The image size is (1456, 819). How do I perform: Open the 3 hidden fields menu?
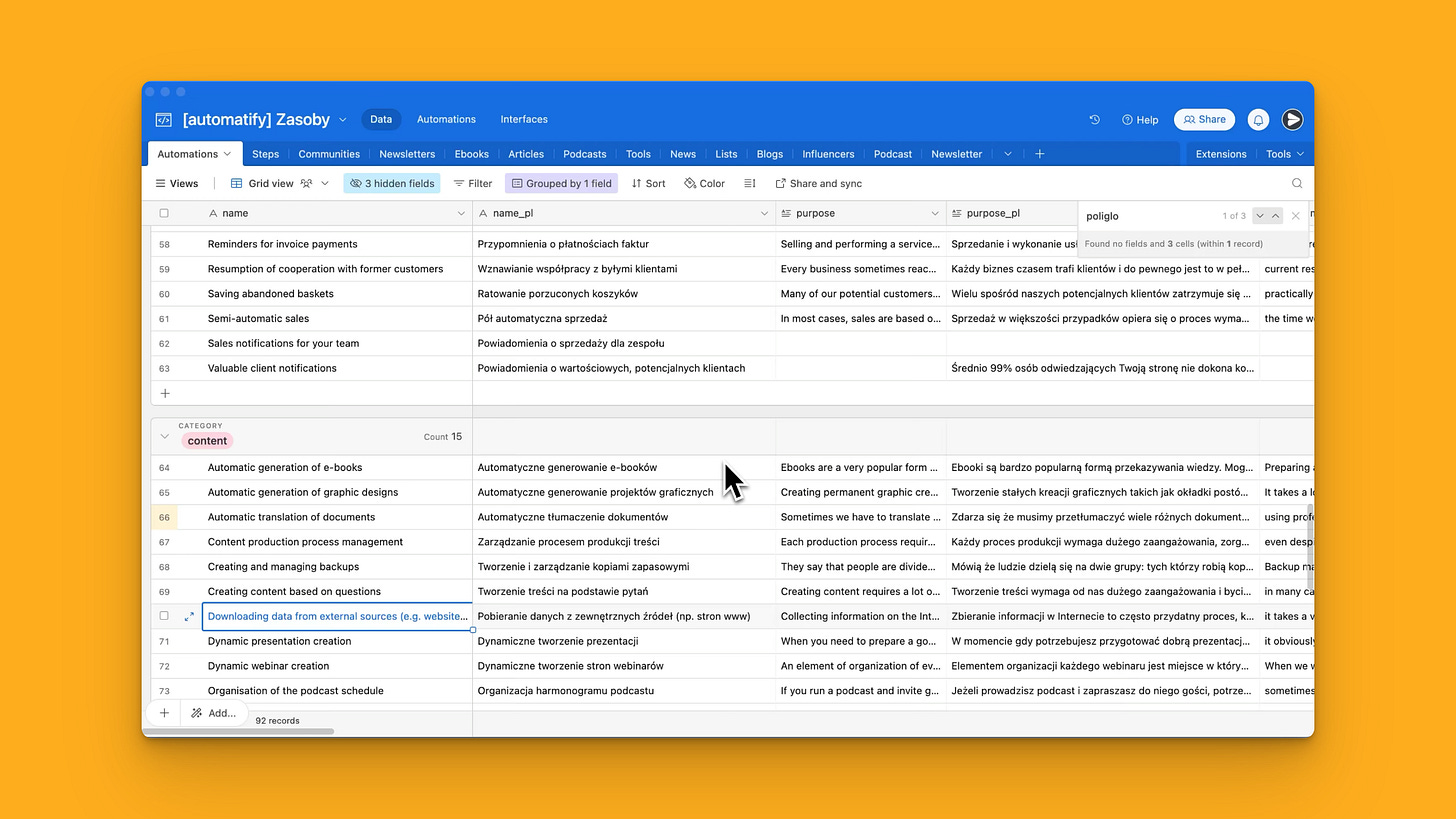[391, 184]
